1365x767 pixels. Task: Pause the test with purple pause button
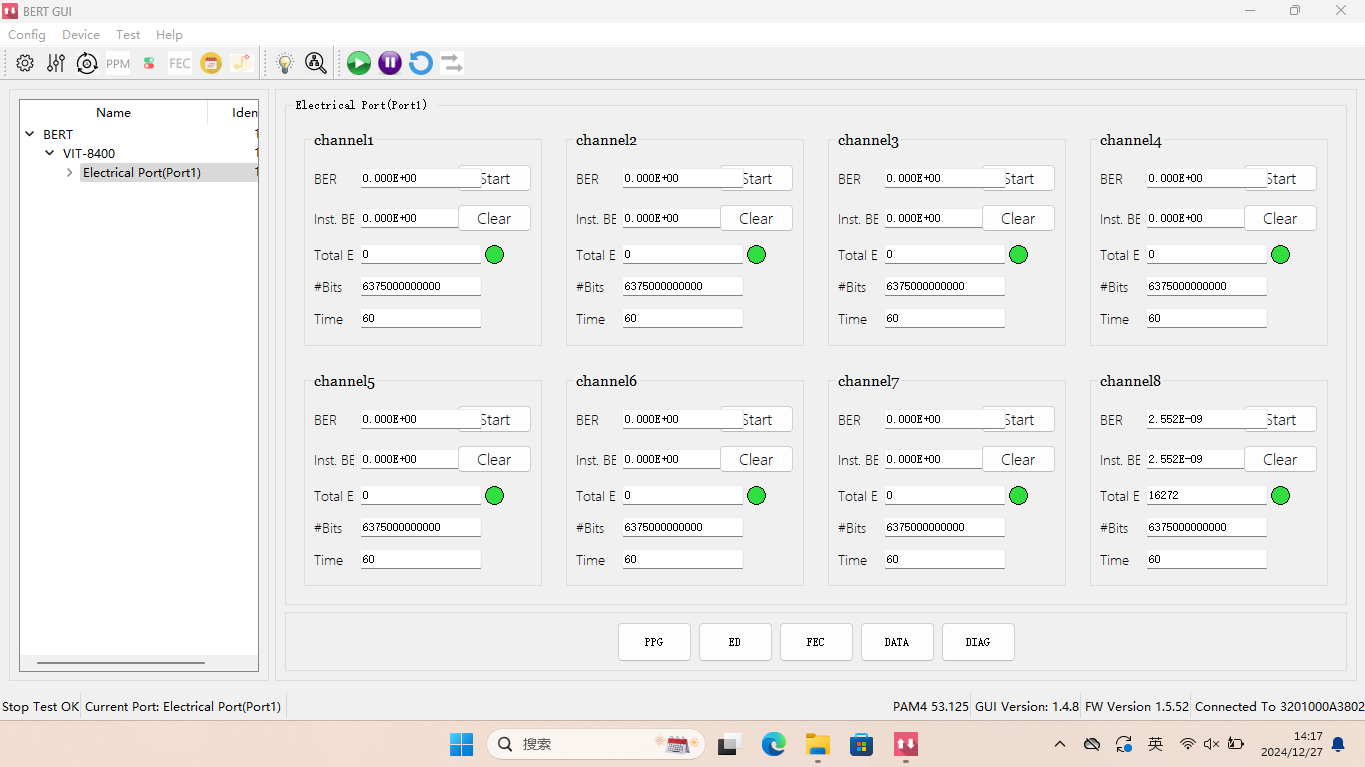[x=390, y=63]
